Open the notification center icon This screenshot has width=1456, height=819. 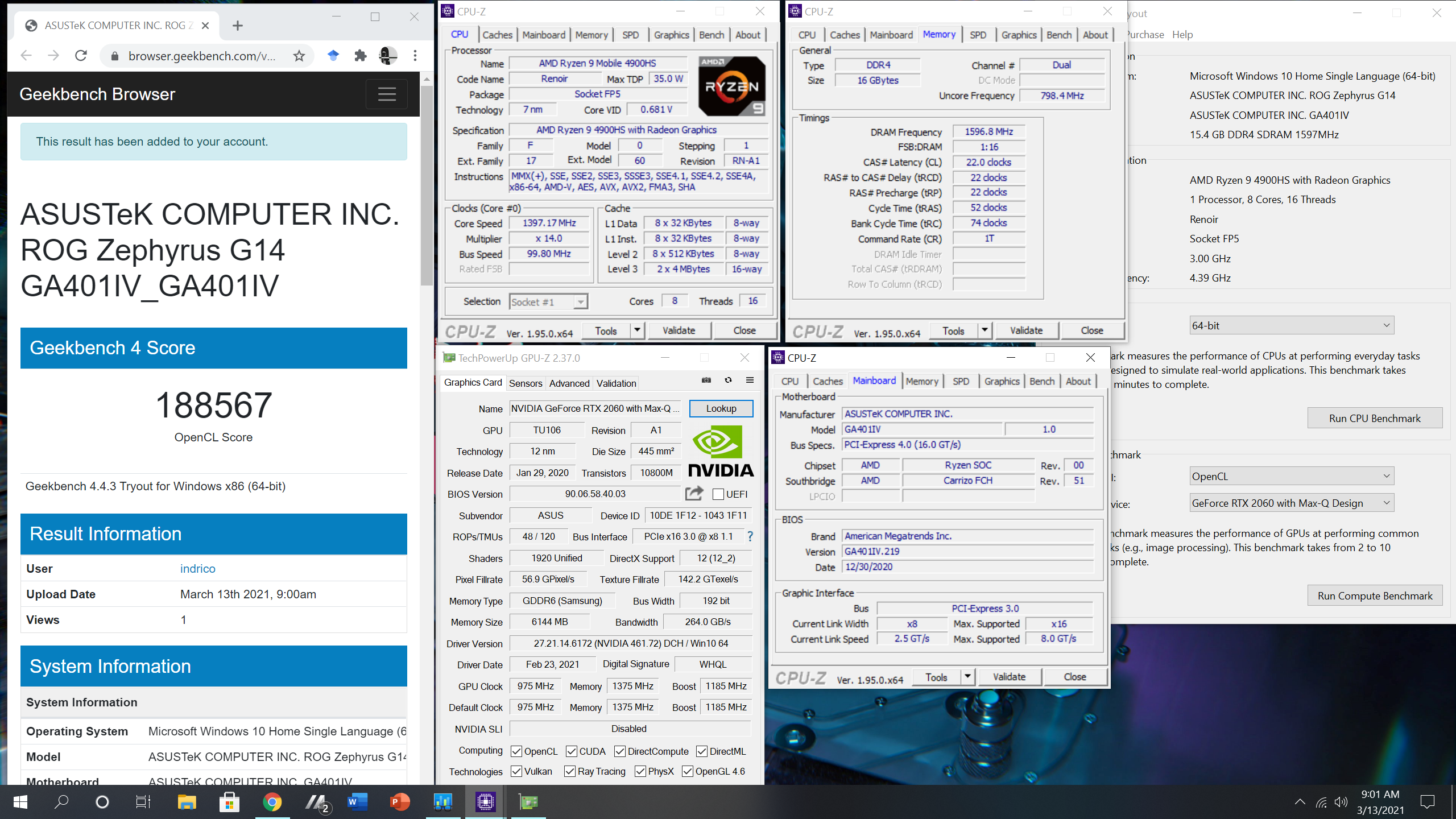click(1428, 802)
